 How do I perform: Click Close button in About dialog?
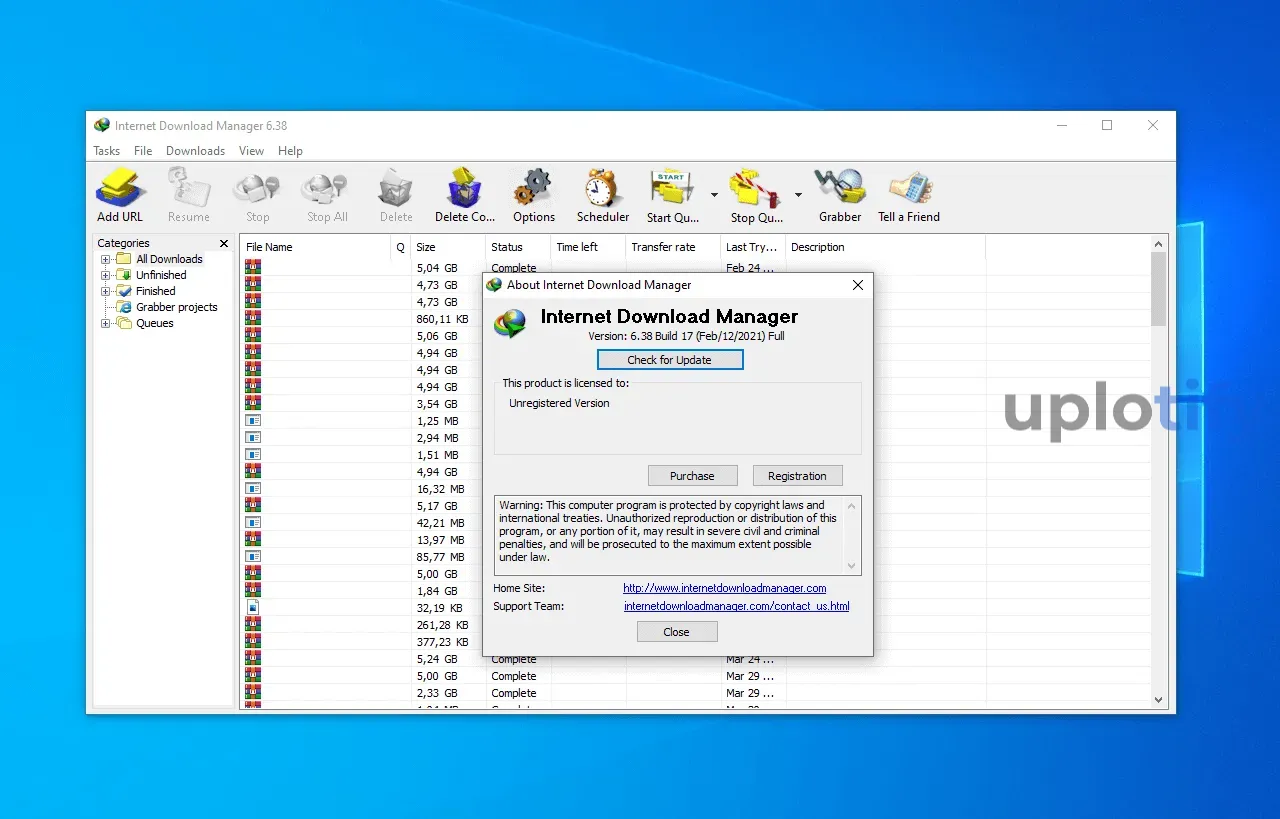pos(677,632)
